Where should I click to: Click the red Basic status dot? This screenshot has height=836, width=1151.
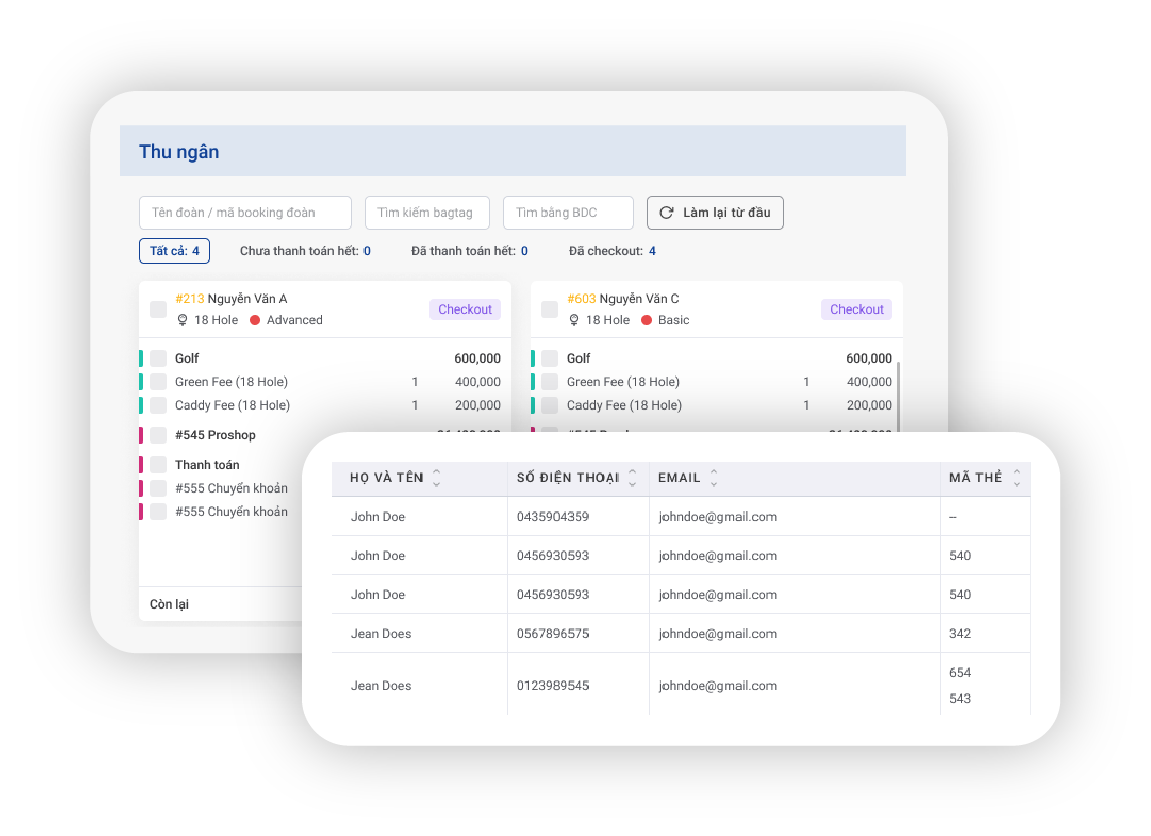coord(646,320)
